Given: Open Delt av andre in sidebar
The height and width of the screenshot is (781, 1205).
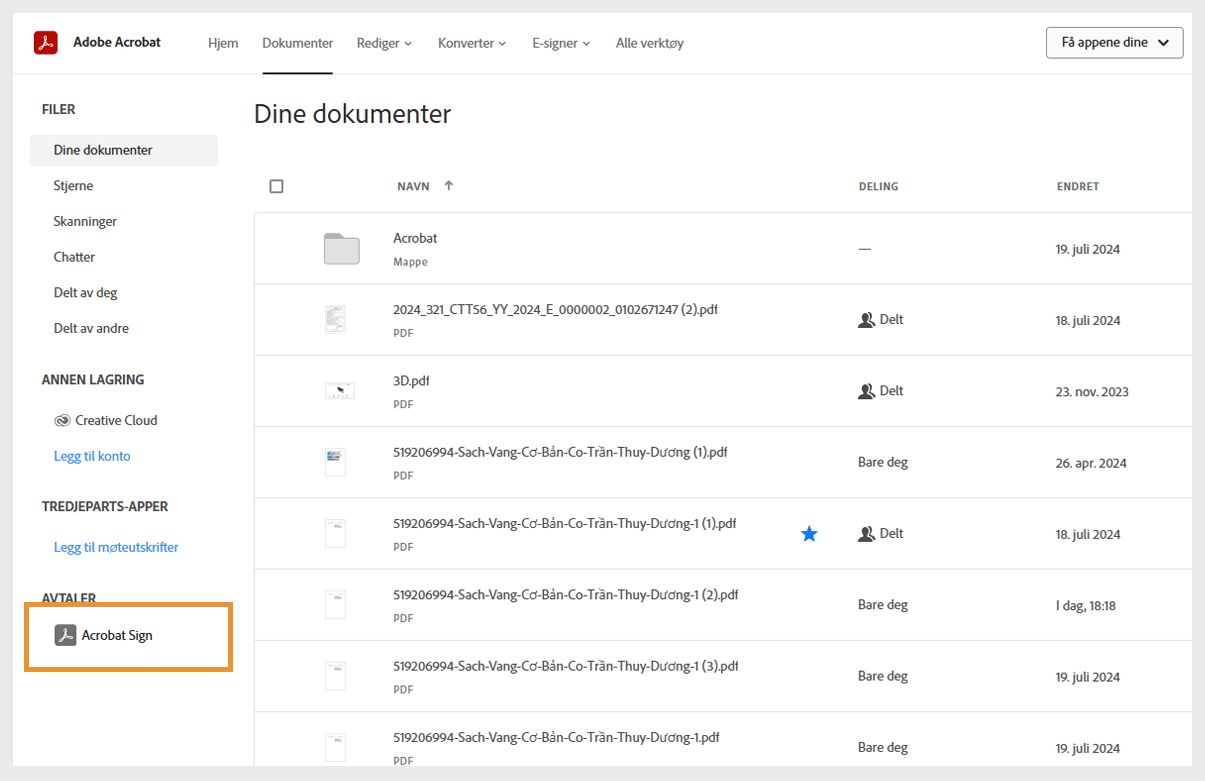Looking at the screenshot, I should [x=91, y=328].
